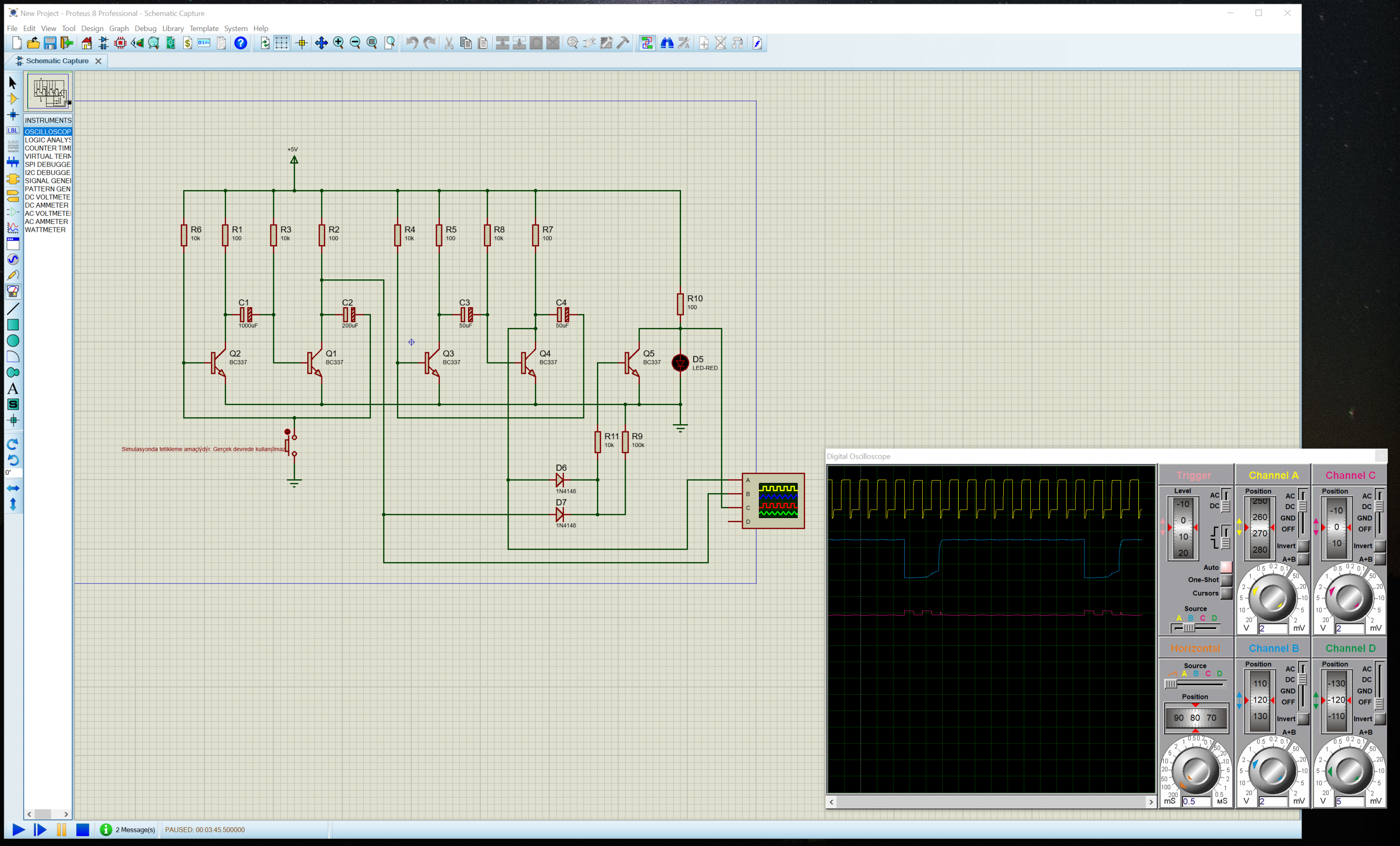Select the Junction Dot mode tool

click(13, 115)
